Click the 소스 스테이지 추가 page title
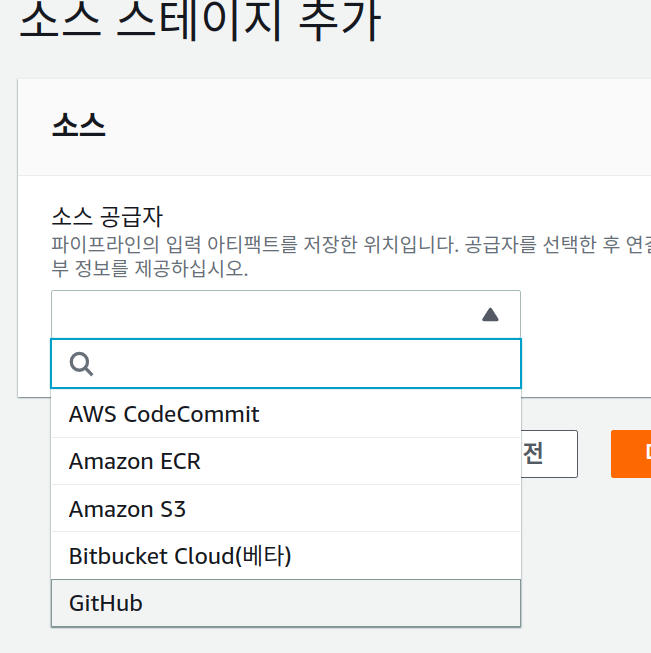The image size is (651, 653). 200,21
